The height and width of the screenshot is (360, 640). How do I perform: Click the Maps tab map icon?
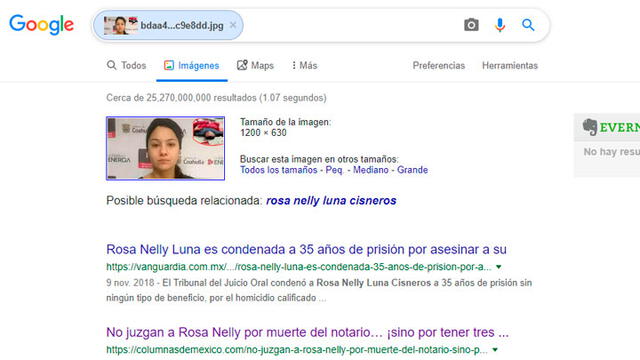242,65
